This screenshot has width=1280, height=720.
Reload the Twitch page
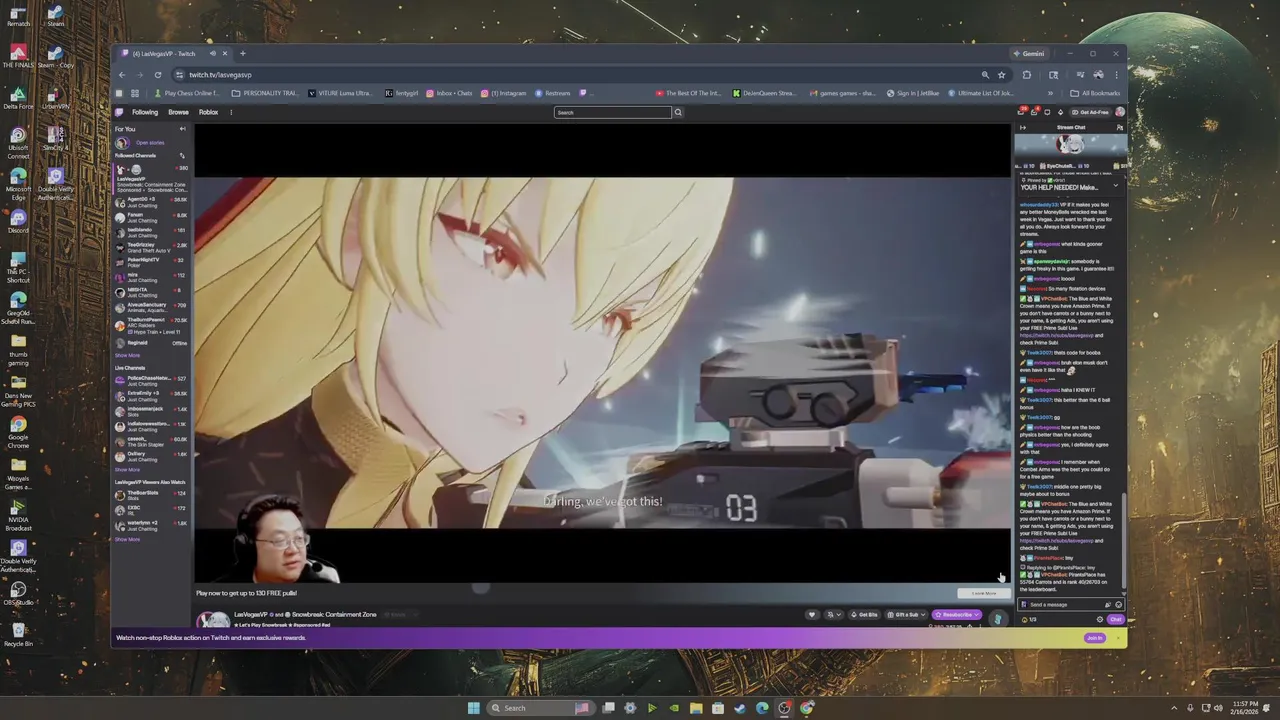[x=157, y=75]
